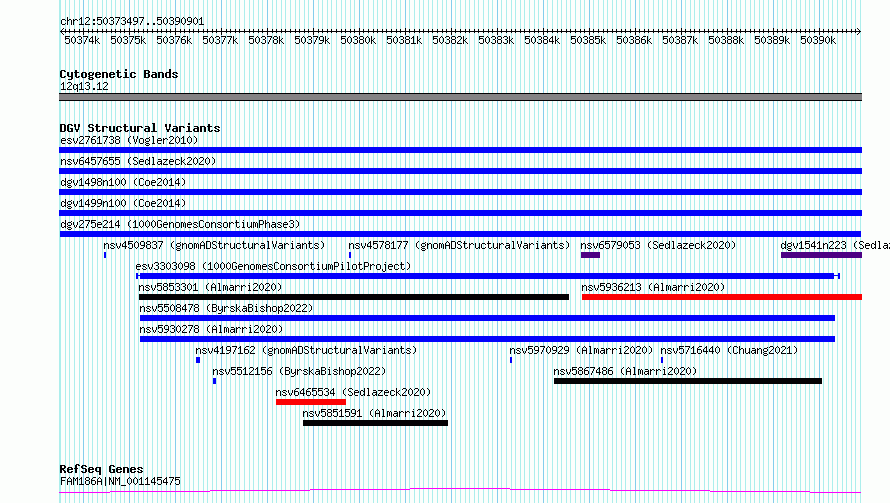Click the esv2761738 (Vogler2010) variant label
890x503 pixels.
click(129, 140)
